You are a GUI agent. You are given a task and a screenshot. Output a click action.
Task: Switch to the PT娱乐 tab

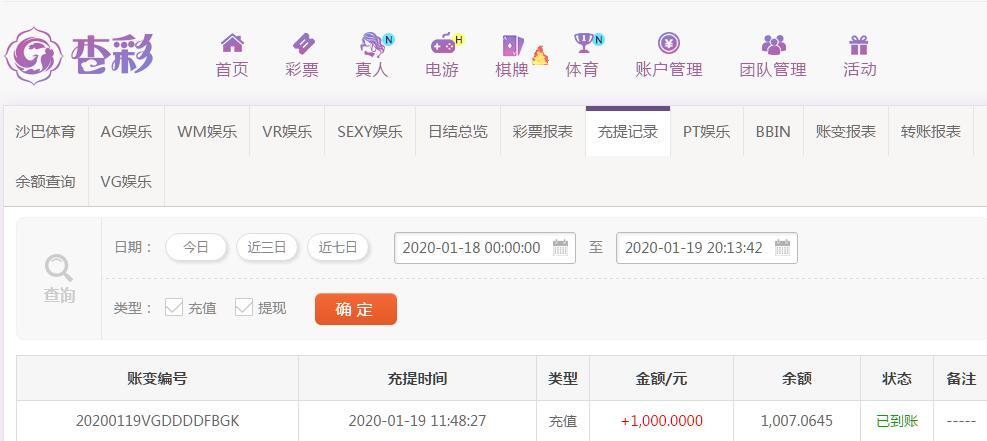pyautogui.click(x=706, y=131)
